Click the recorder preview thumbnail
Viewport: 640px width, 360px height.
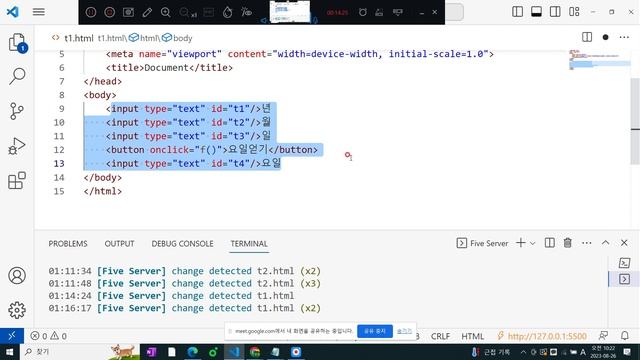(x=290, y=12)
